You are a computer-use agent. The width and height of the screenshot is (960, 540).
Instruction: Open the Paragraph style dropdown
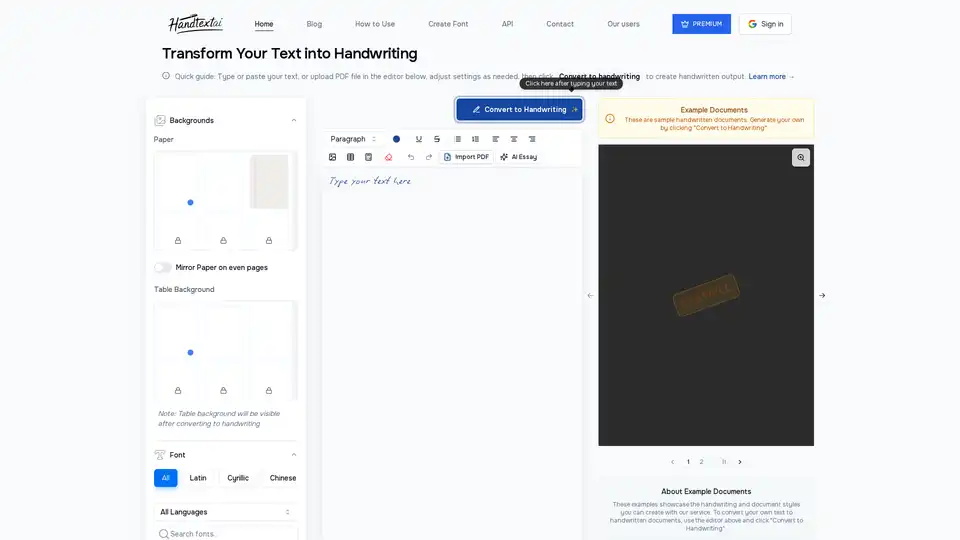pyautogui.click(x=354, y=139)
